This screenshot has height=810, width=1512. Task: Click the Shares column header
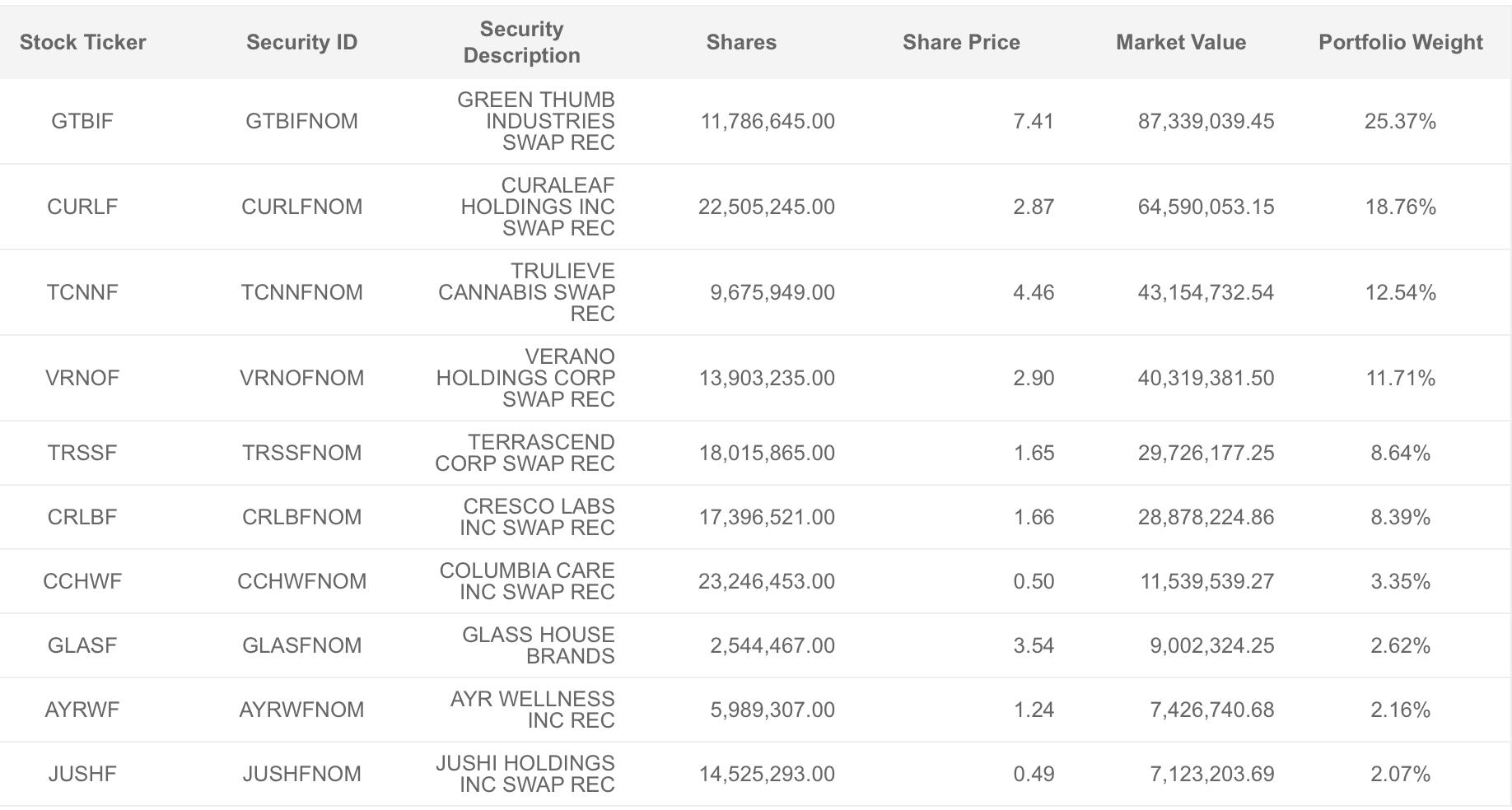tap(741, 43)
